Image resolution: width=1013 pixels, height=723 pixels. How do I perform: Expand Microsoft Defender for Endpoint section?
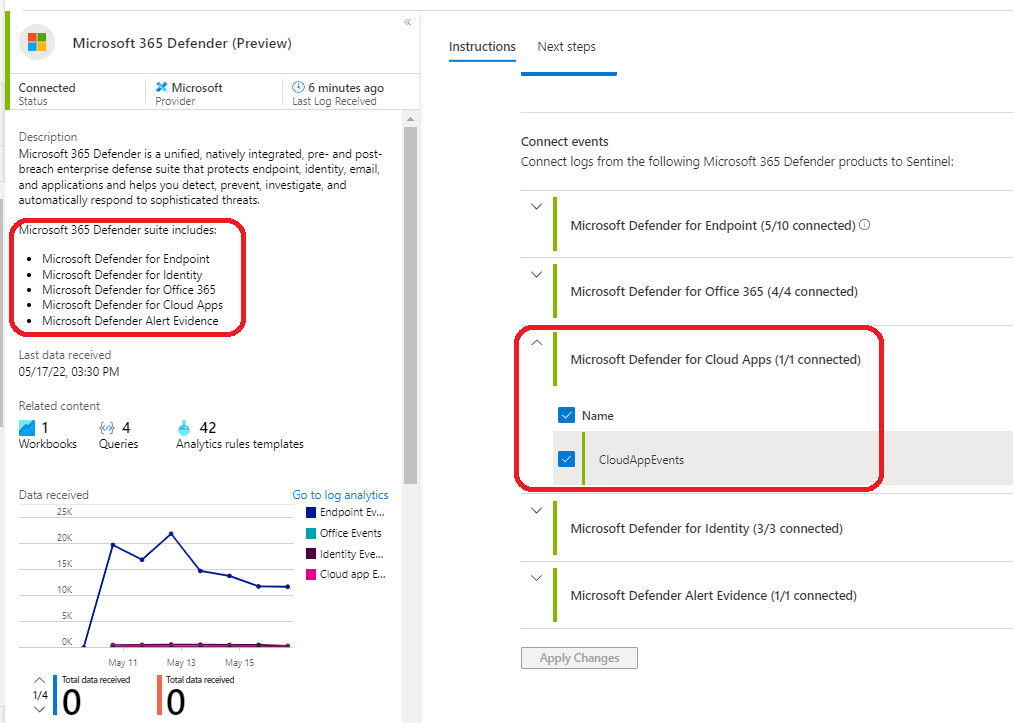[x=536, y=207]
